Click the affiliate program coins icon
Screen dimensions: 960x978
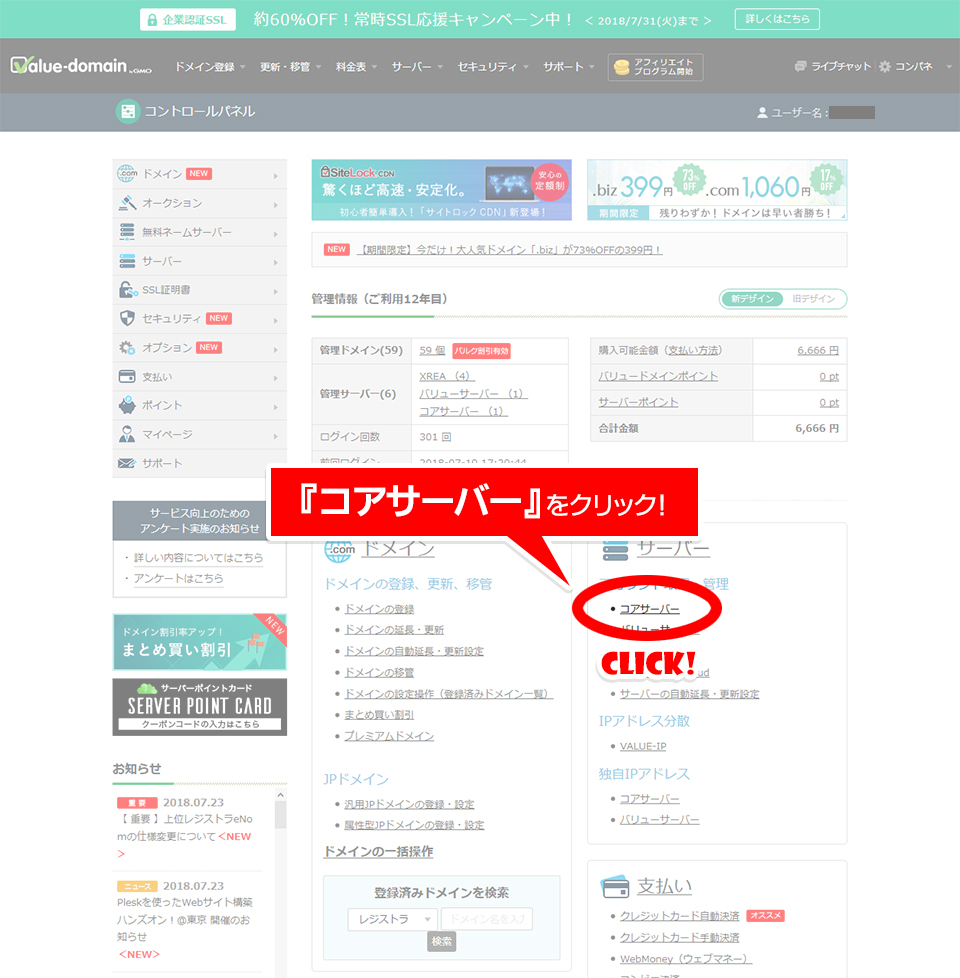(x=622, y=67)
